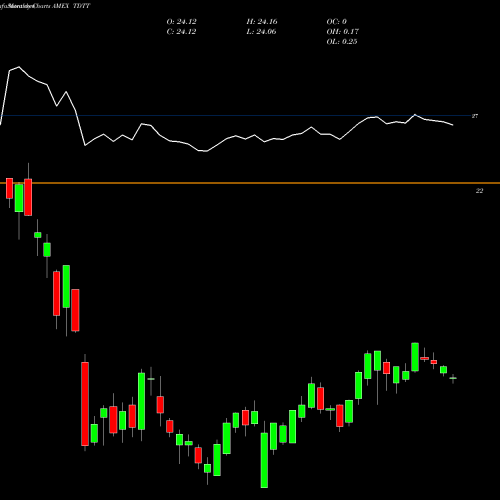Viewport: 500px width, 500px height.
Task: Click the 27 axis label on blue line
Action: [475, 116]
